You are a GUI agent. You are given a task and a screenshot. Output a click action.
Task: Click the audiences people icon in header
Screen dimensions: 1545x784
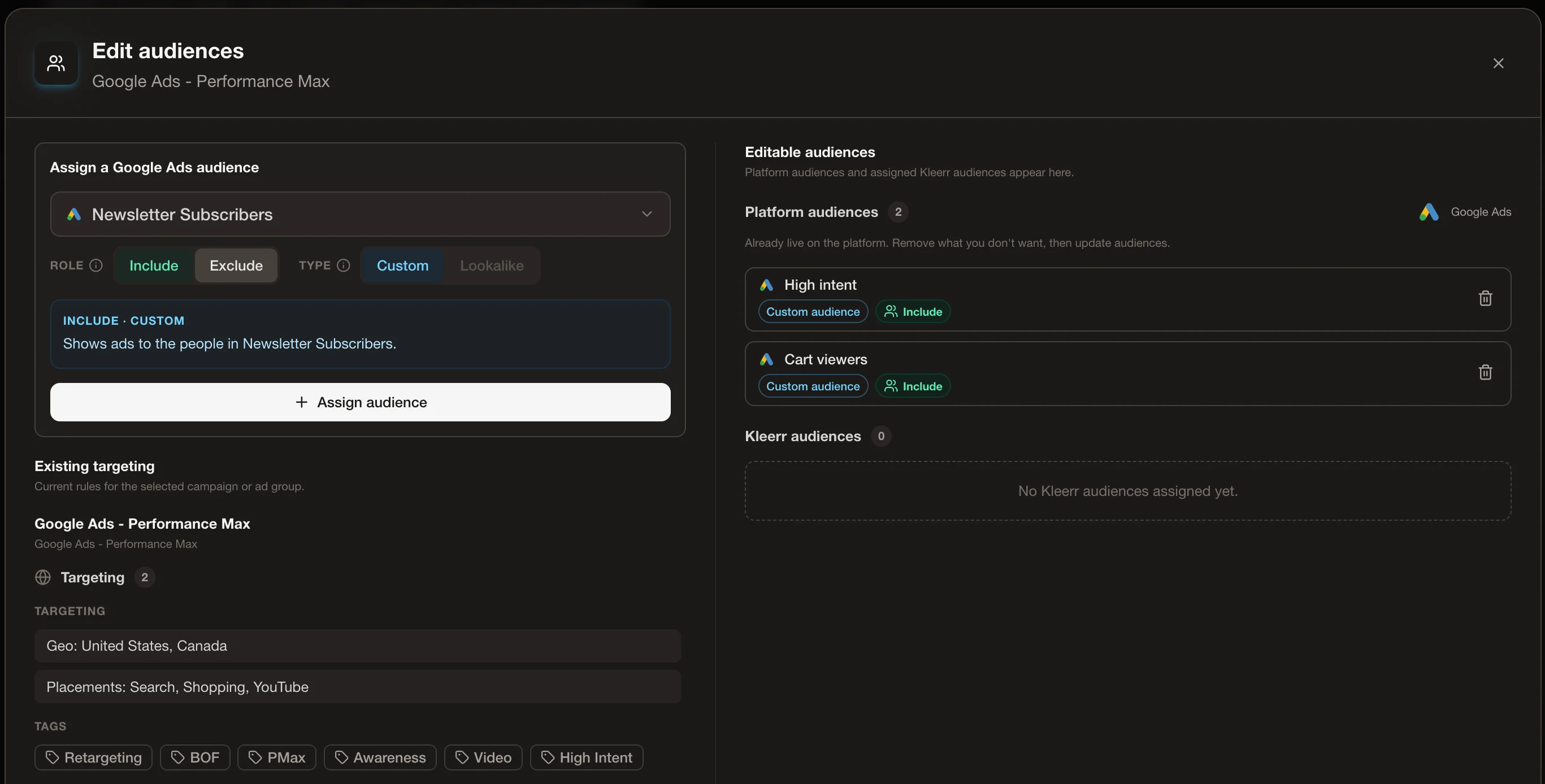click(56, 63)
